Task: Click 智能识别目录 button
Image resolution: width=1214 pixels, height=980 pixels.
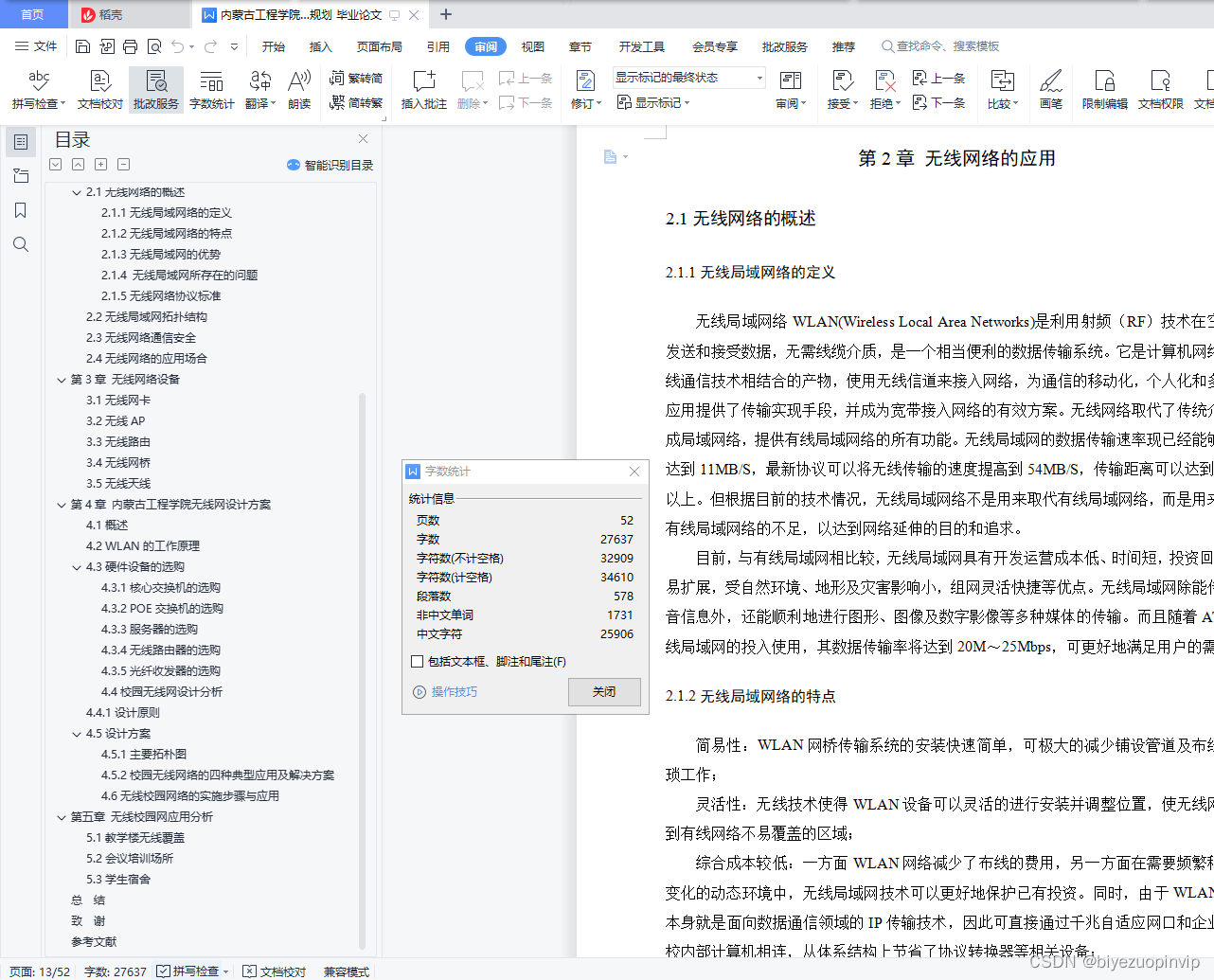Action: [x=330, y=165]
